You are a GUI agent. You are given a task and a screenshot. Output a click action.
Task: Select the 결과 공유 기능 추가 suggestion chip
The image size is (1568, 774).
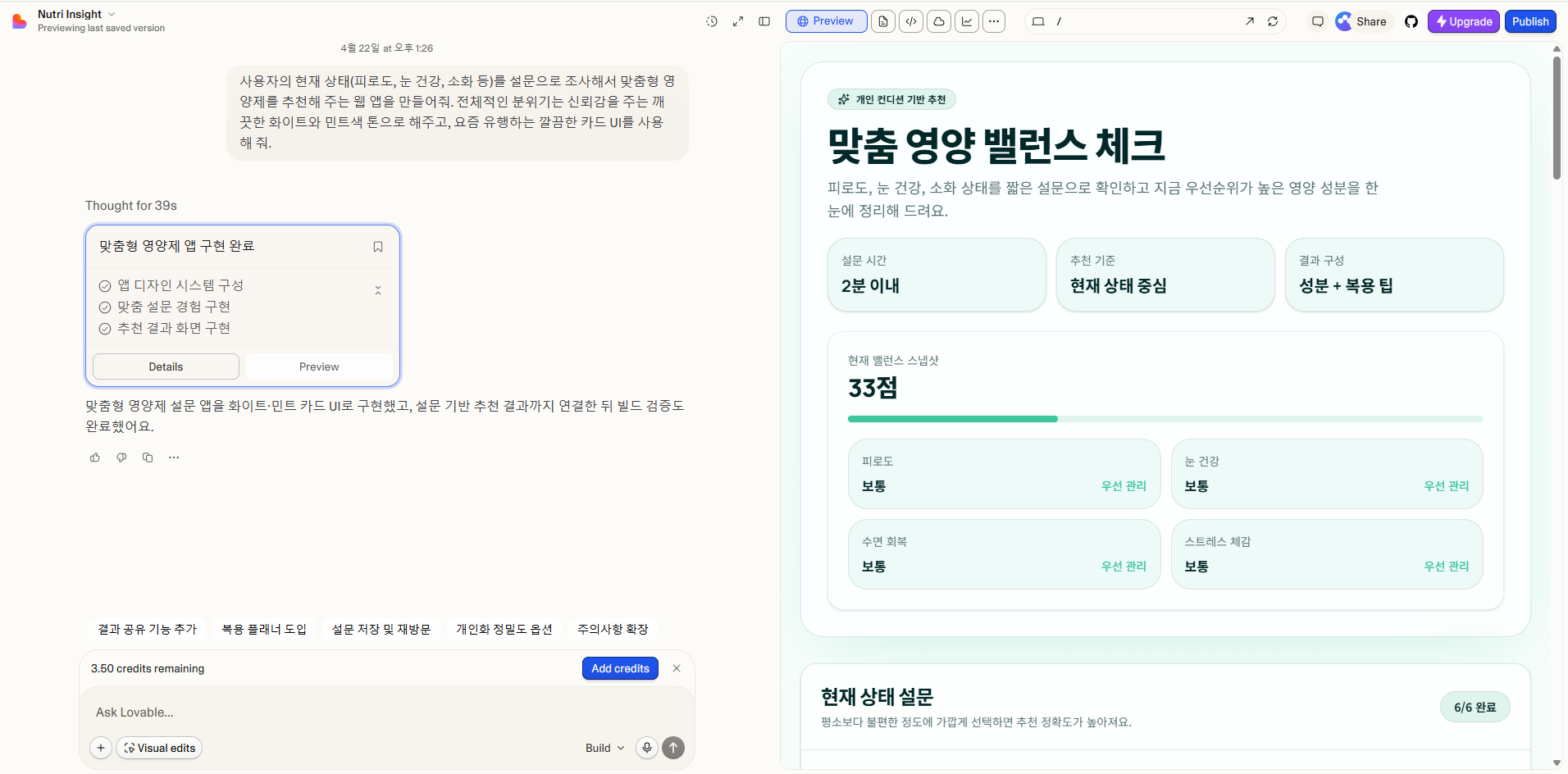(148, 629)
